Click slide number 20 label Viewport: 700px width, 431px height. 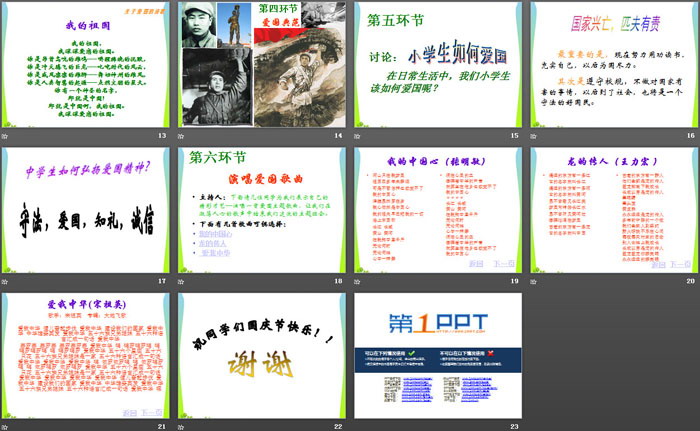691,281
